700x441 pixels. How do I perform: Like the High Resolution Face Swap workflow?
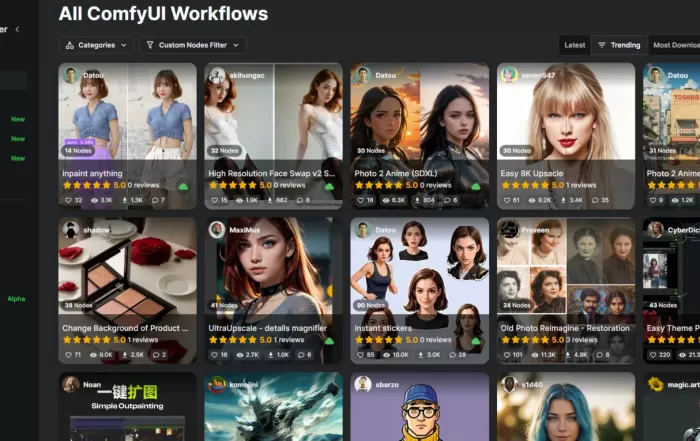click(214, 200)
